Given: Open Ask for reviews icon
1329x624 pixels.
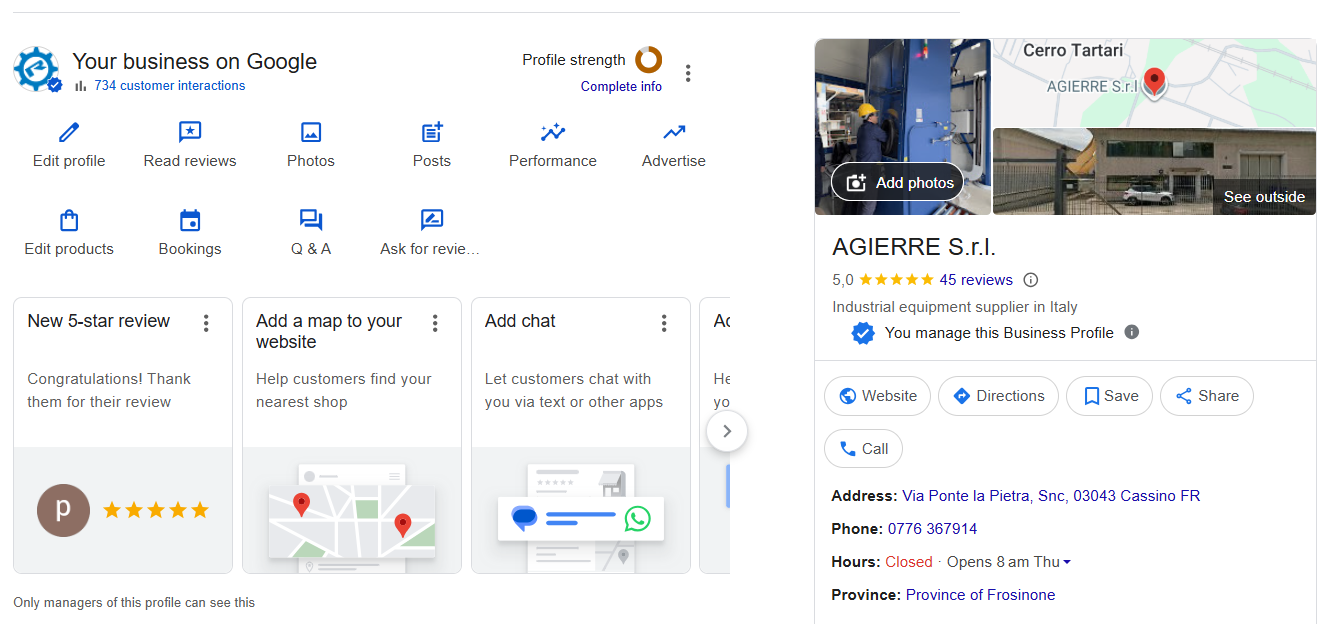Looking at the screenshot, I should [x=432, y=220].
